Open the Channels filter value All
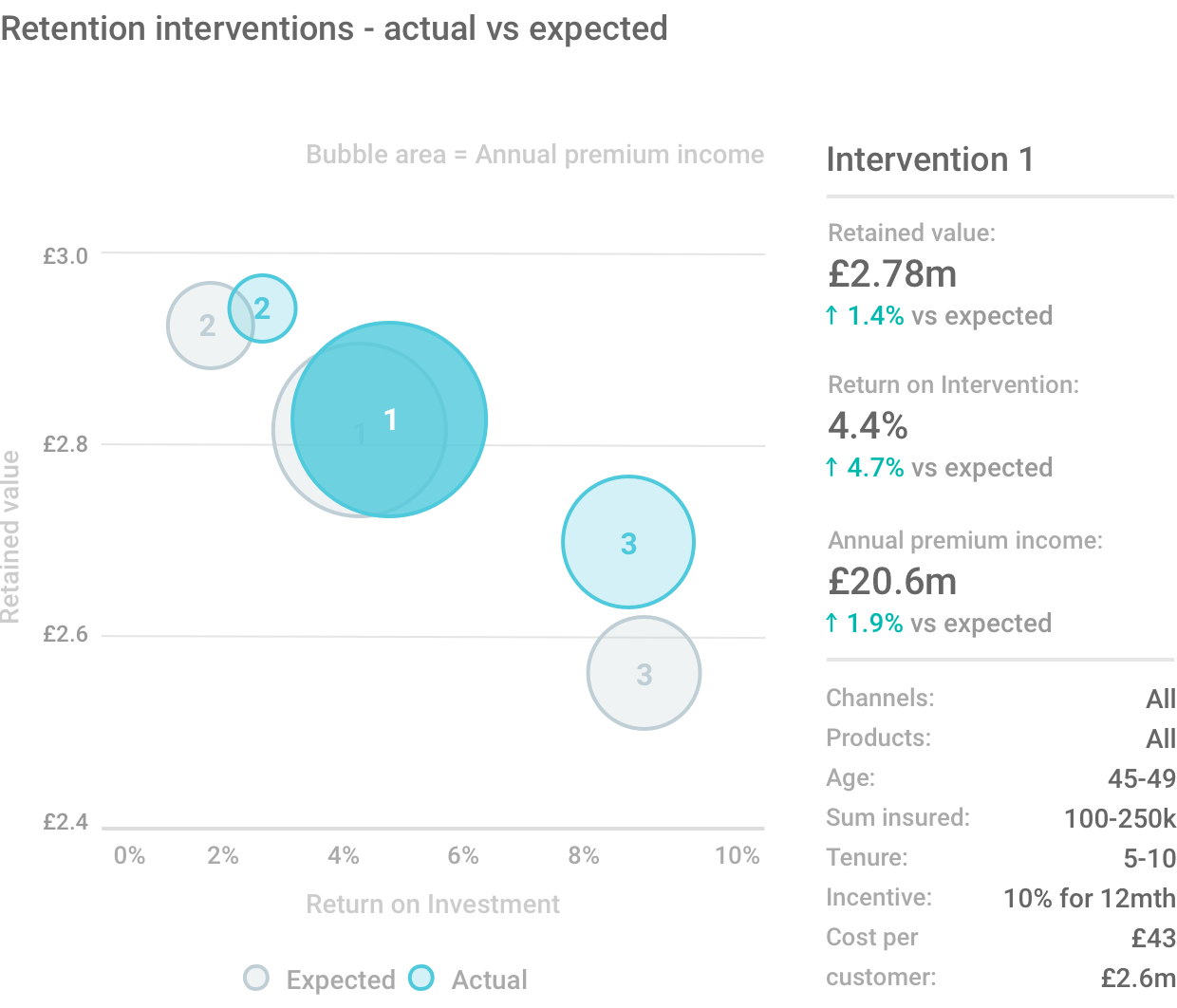 tap(1160, 700)
